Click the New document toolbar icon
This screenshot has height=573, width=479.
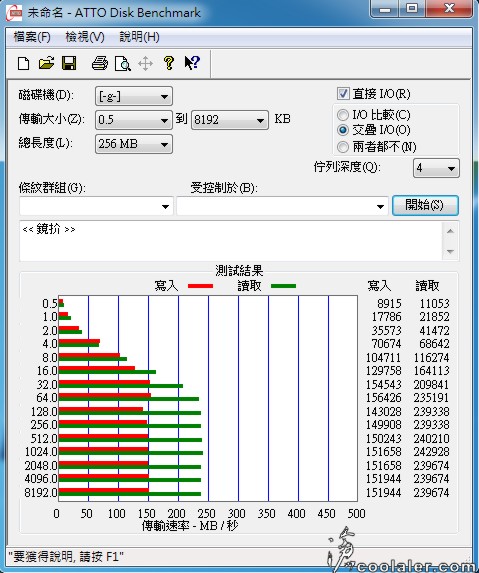[x=24, y=63]
